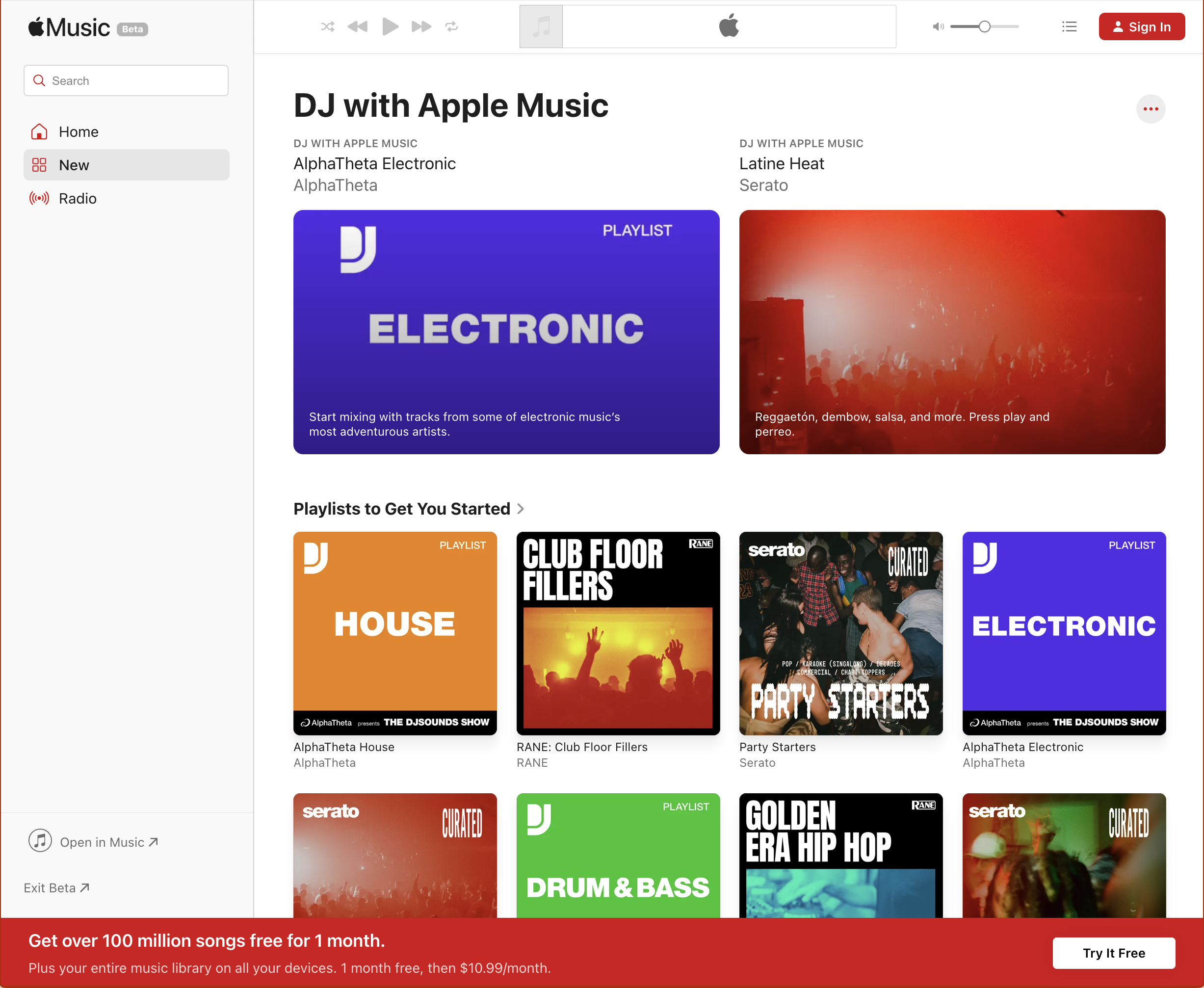
Task: Toggle repeat mode
Action: click(x=451, y=26)
